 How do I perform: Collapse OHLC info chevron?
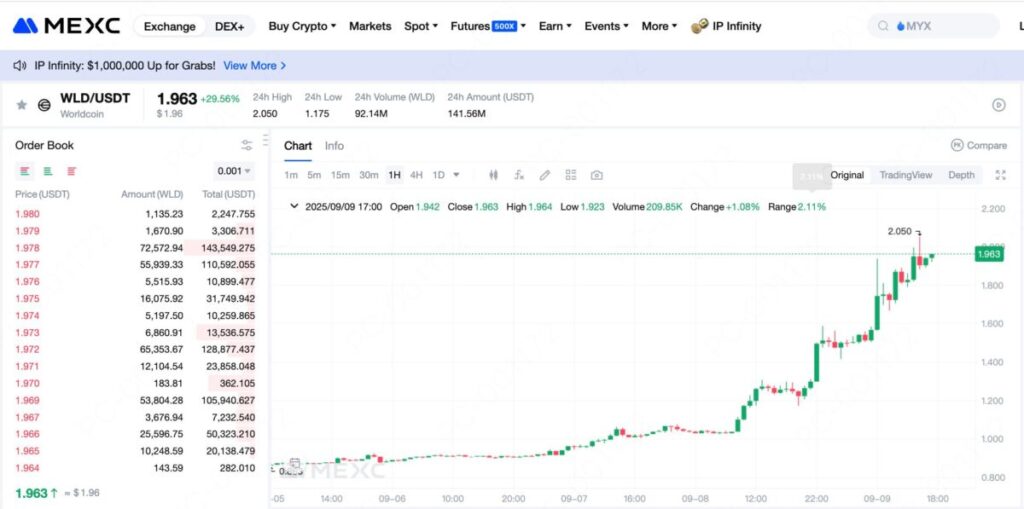[x=294, y=206]
